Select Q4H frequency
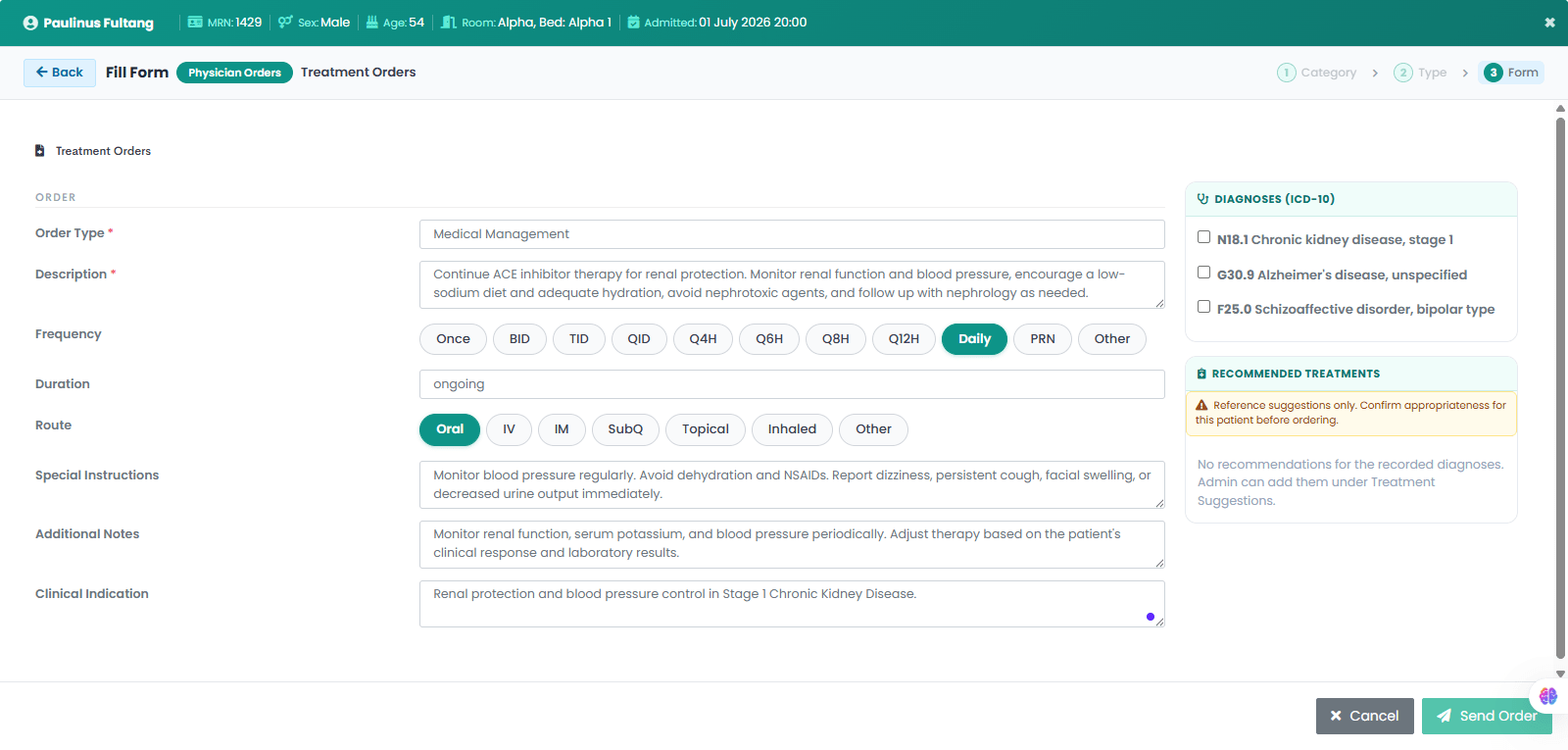The width and height of the screenshot is (1568, 750). (703, 339)
